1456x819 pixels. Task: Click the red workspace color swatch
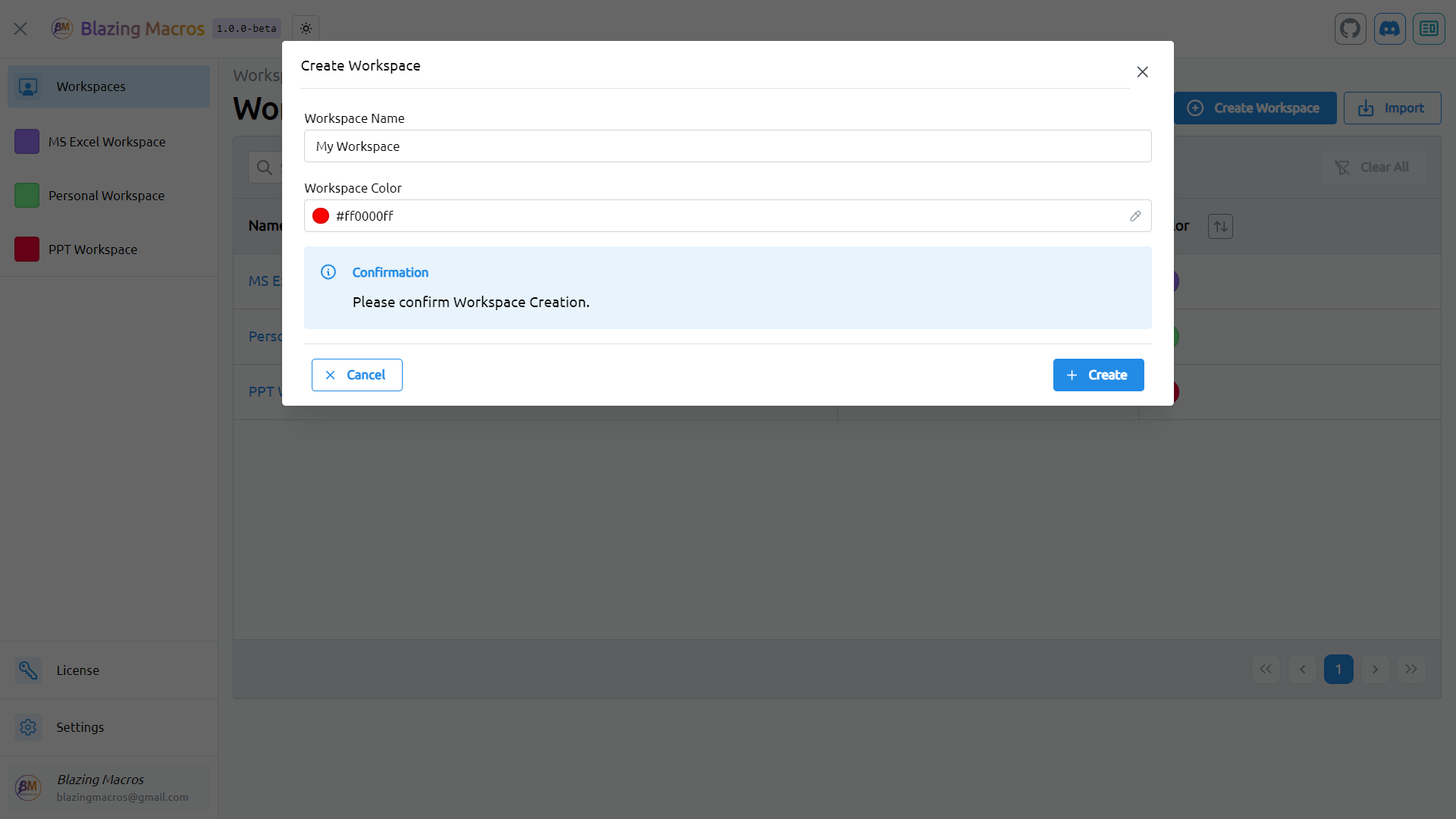(x=321, y=216)
